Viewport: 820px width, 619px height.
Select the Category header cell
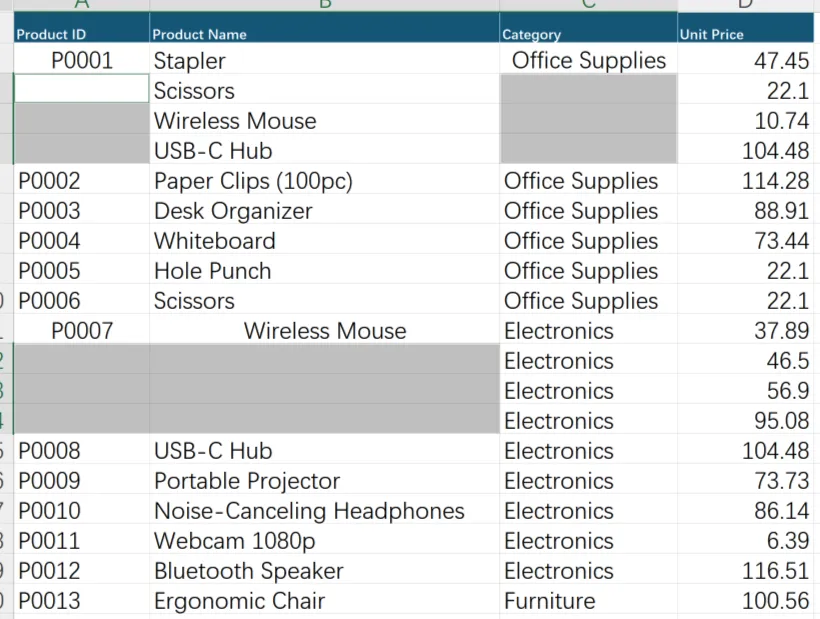[x=588, y=28]
